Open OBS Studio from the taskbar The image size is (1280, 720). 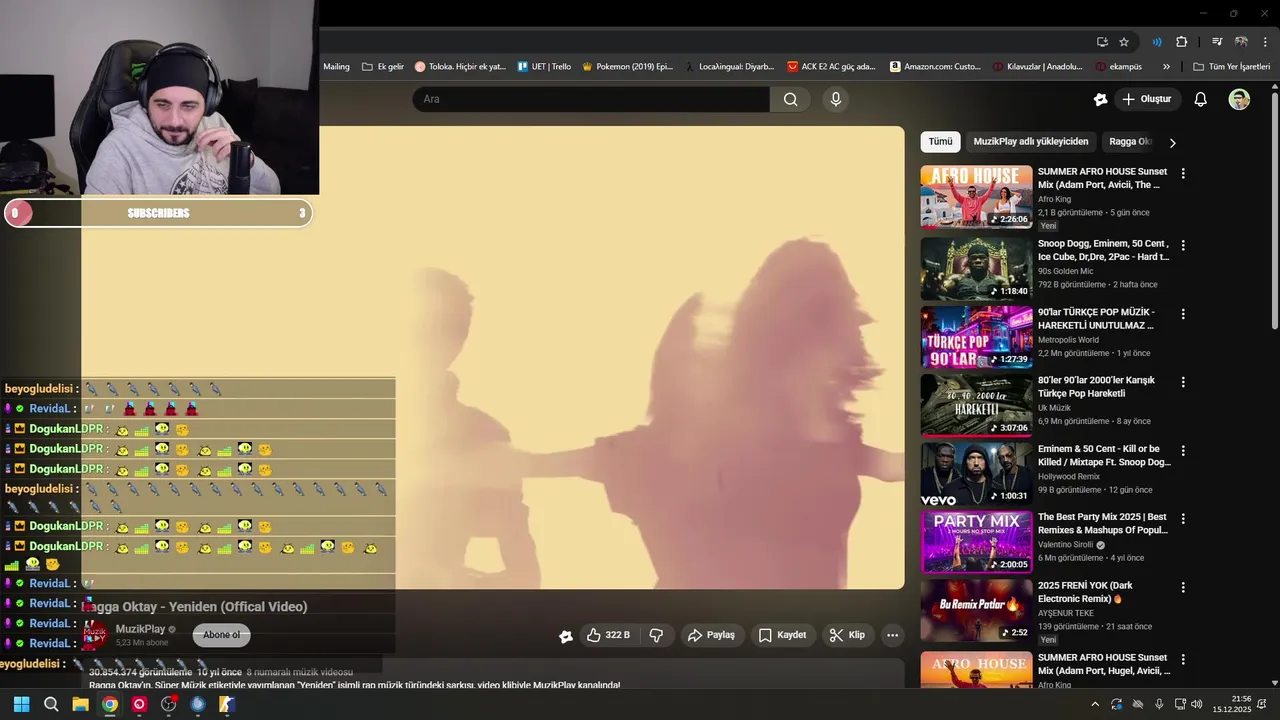coord(168,704)
